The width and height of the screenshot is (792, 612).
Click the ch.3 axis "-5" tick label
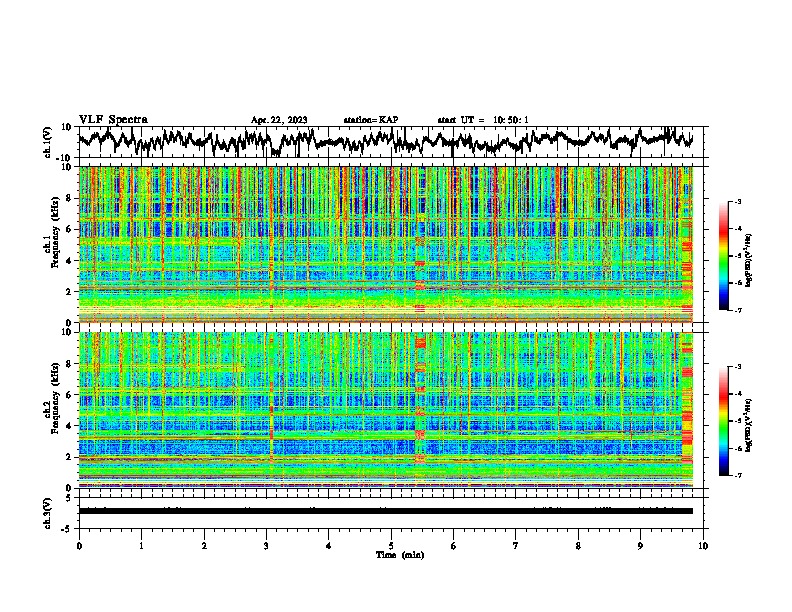[x=67, y=529]
